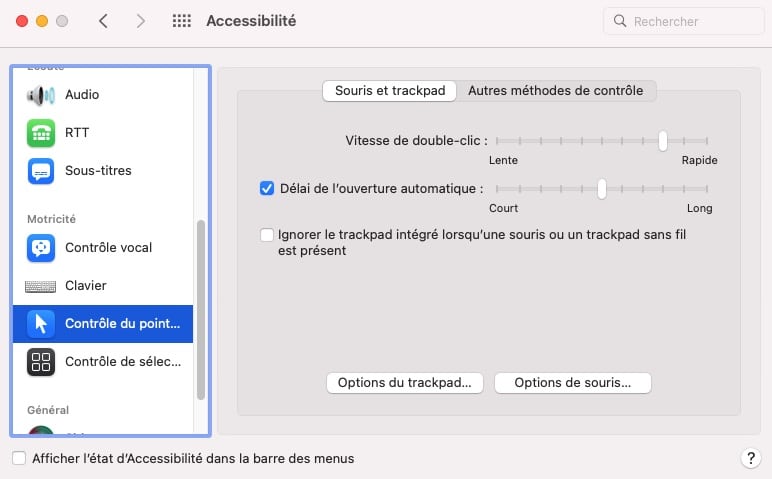Image resolution: width=772 pixels, height=479 pixels.
Task: Choose the Sous-titres caption icon
Action: point(41,171)
